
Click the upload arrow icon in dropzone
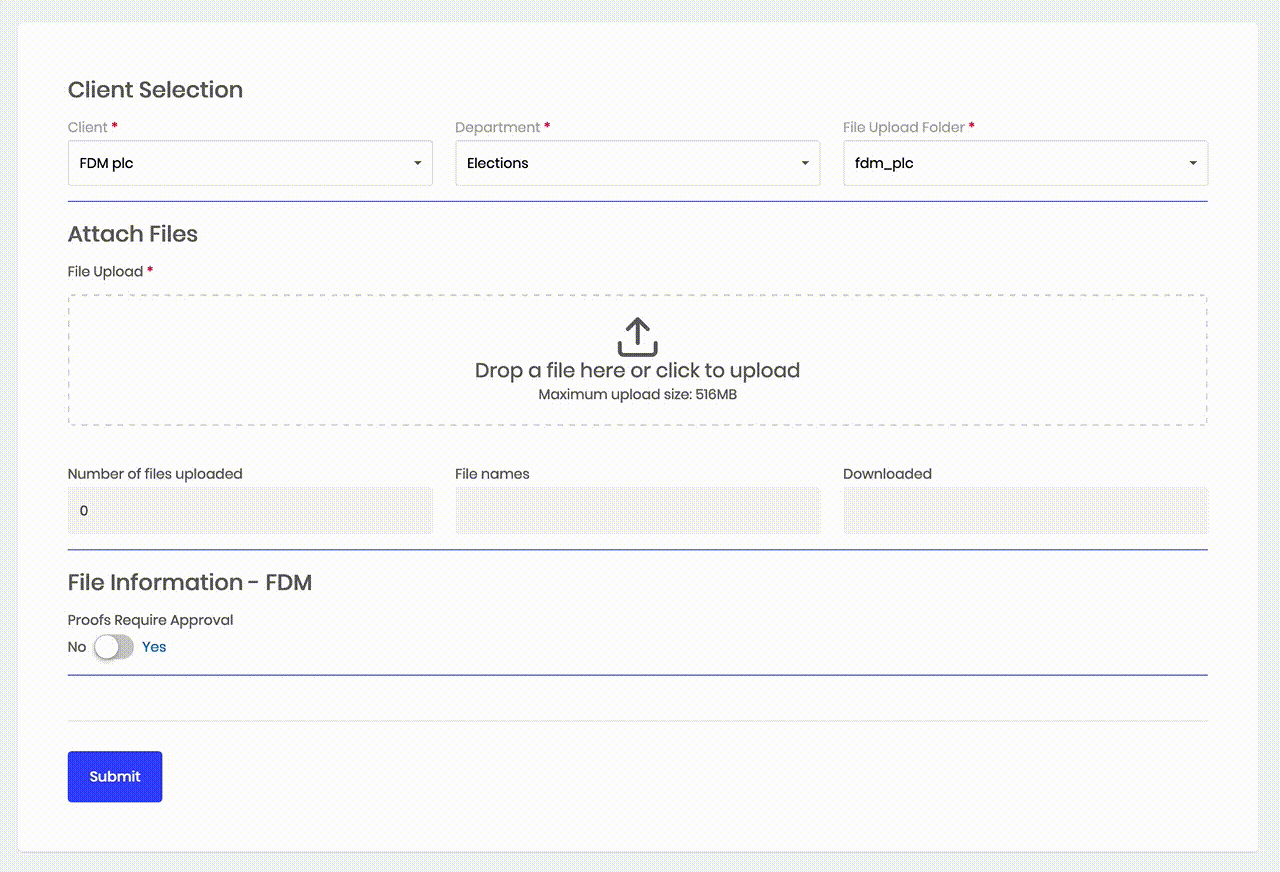coord(637,337)
